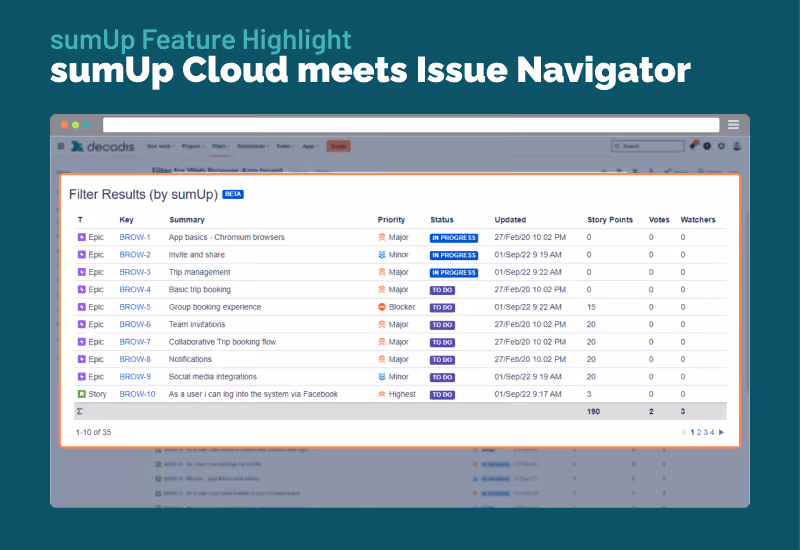
Task: Click summary 'Social media integrations'
Action: (x=213, y=377)
